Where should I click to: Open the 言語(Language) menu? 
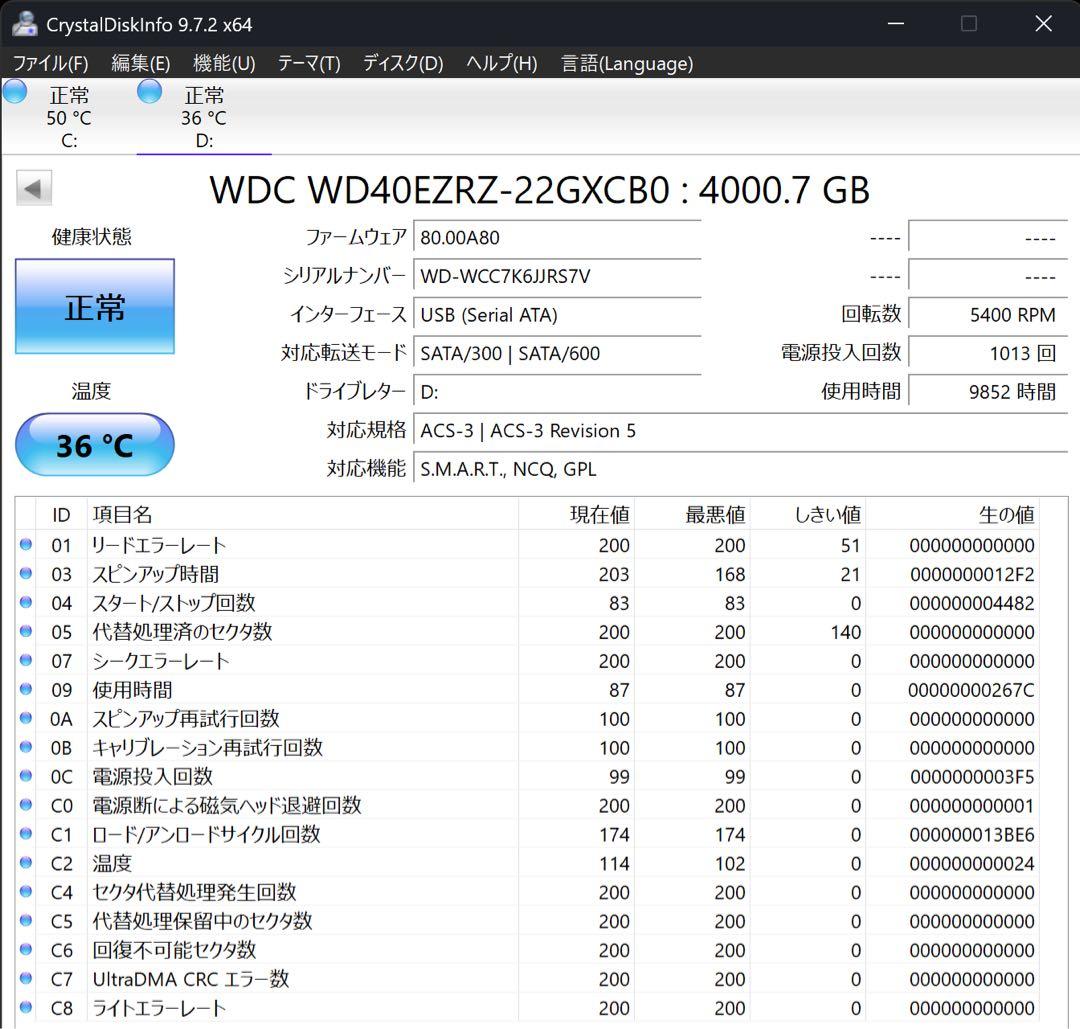pyautogui.click(x=626, y=63)
